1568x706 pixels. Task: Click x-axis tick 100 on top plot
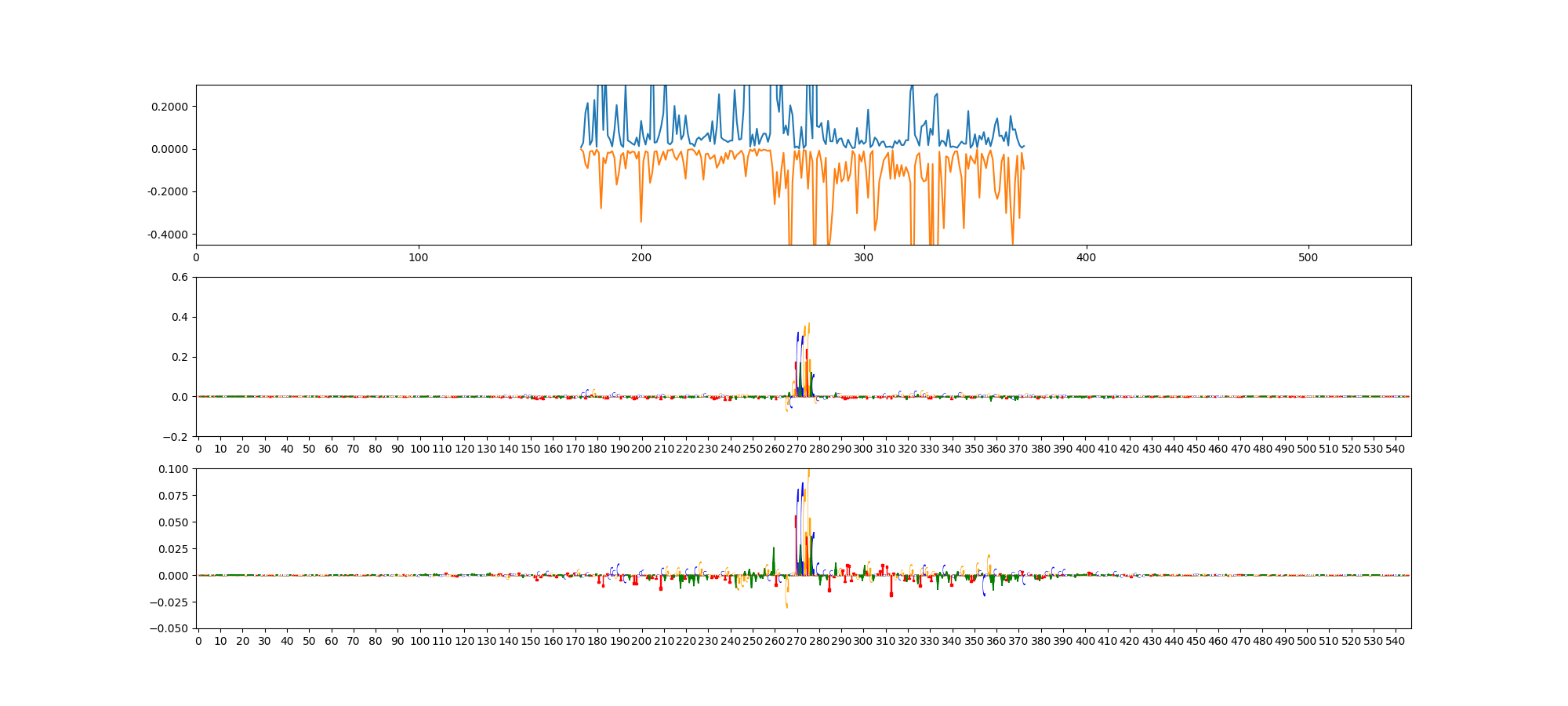tap(419, 257)
